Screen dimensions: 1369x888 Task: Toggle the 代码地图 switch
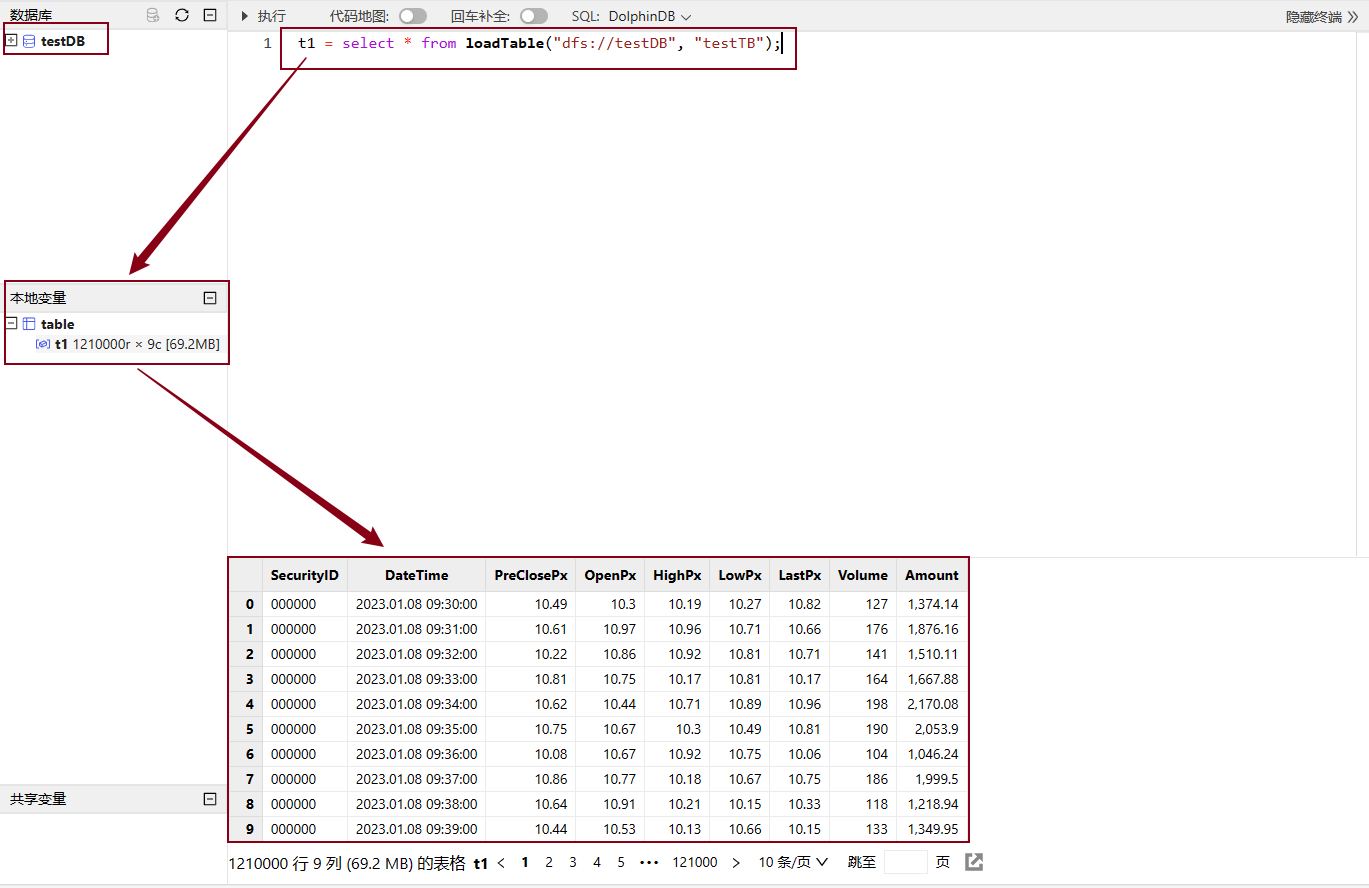coord(412,16)
